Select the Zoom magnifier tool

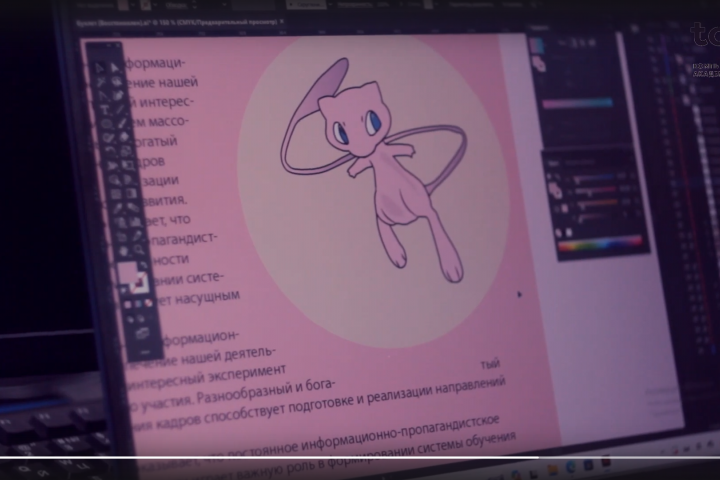point(138,250)
